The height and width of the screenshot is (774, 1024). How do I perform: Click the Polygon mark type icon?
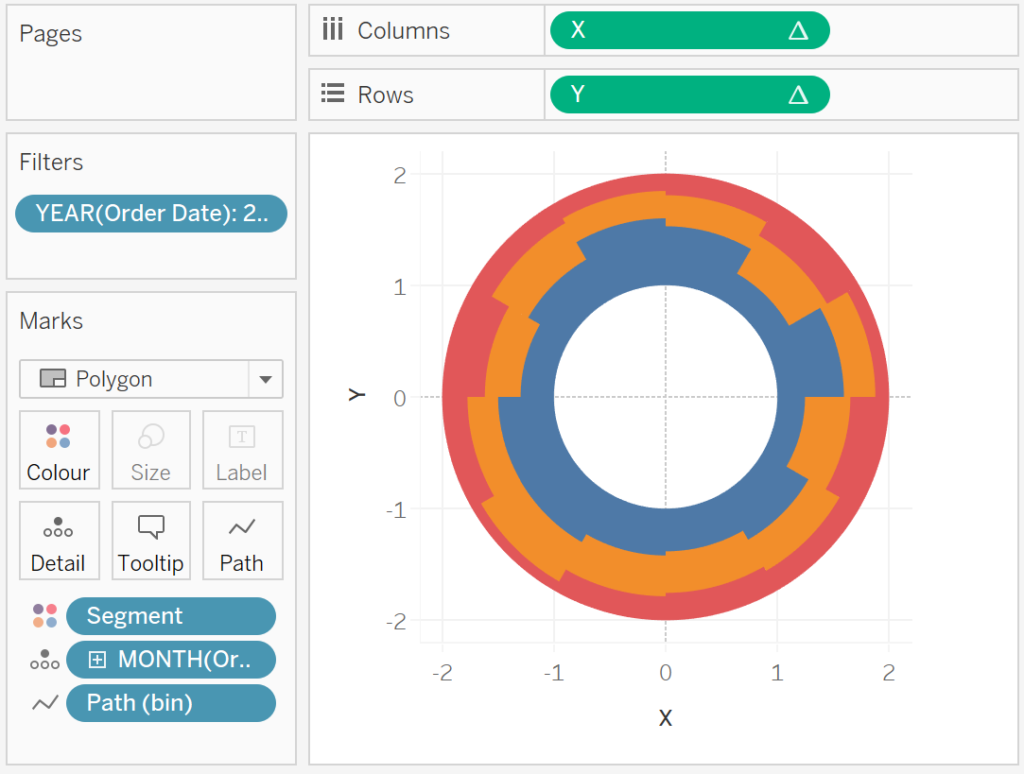point(53,379)
